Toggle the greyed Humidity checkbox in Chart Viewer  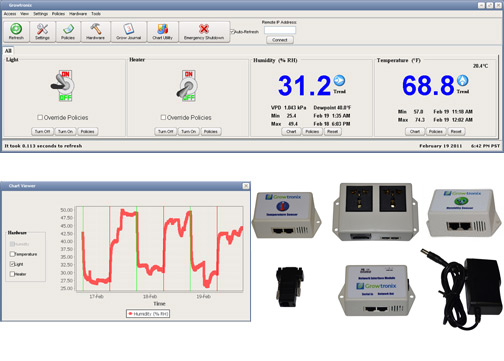12,244
